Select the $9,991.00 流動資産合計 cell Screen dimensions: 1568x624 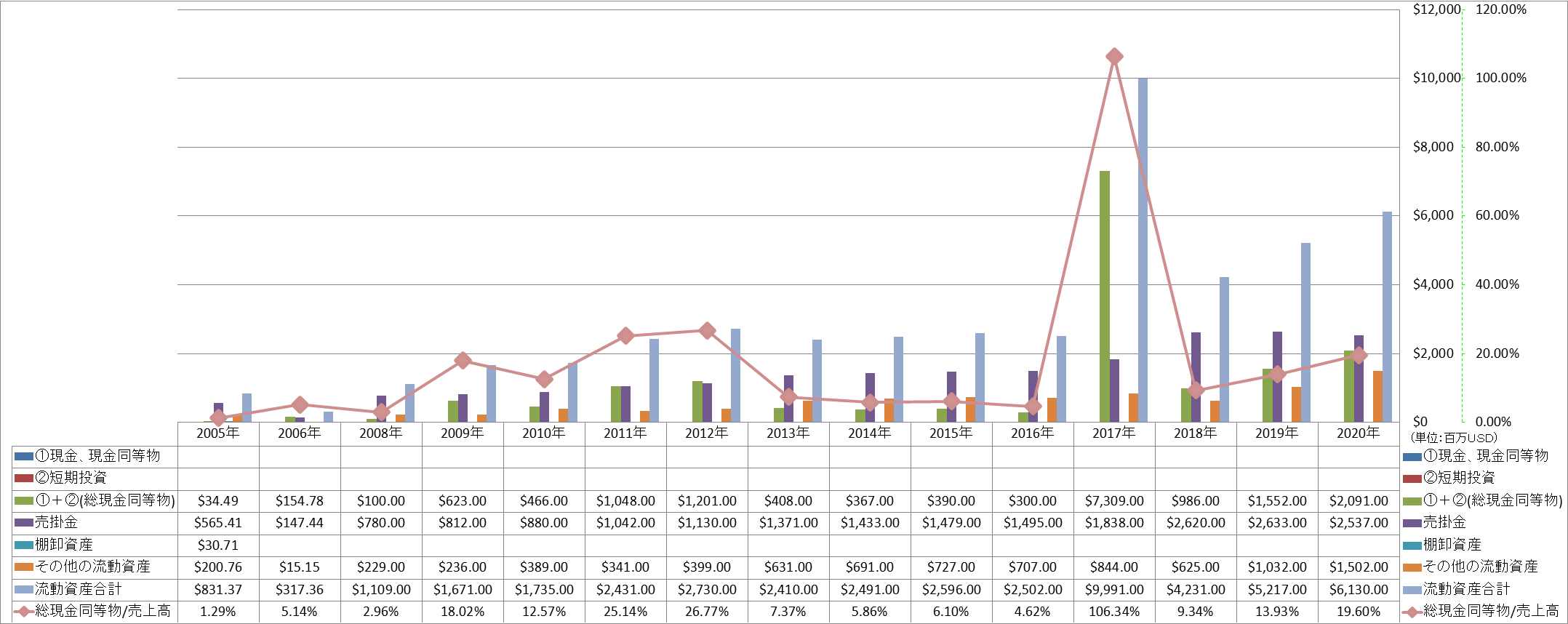[1114, 590]
